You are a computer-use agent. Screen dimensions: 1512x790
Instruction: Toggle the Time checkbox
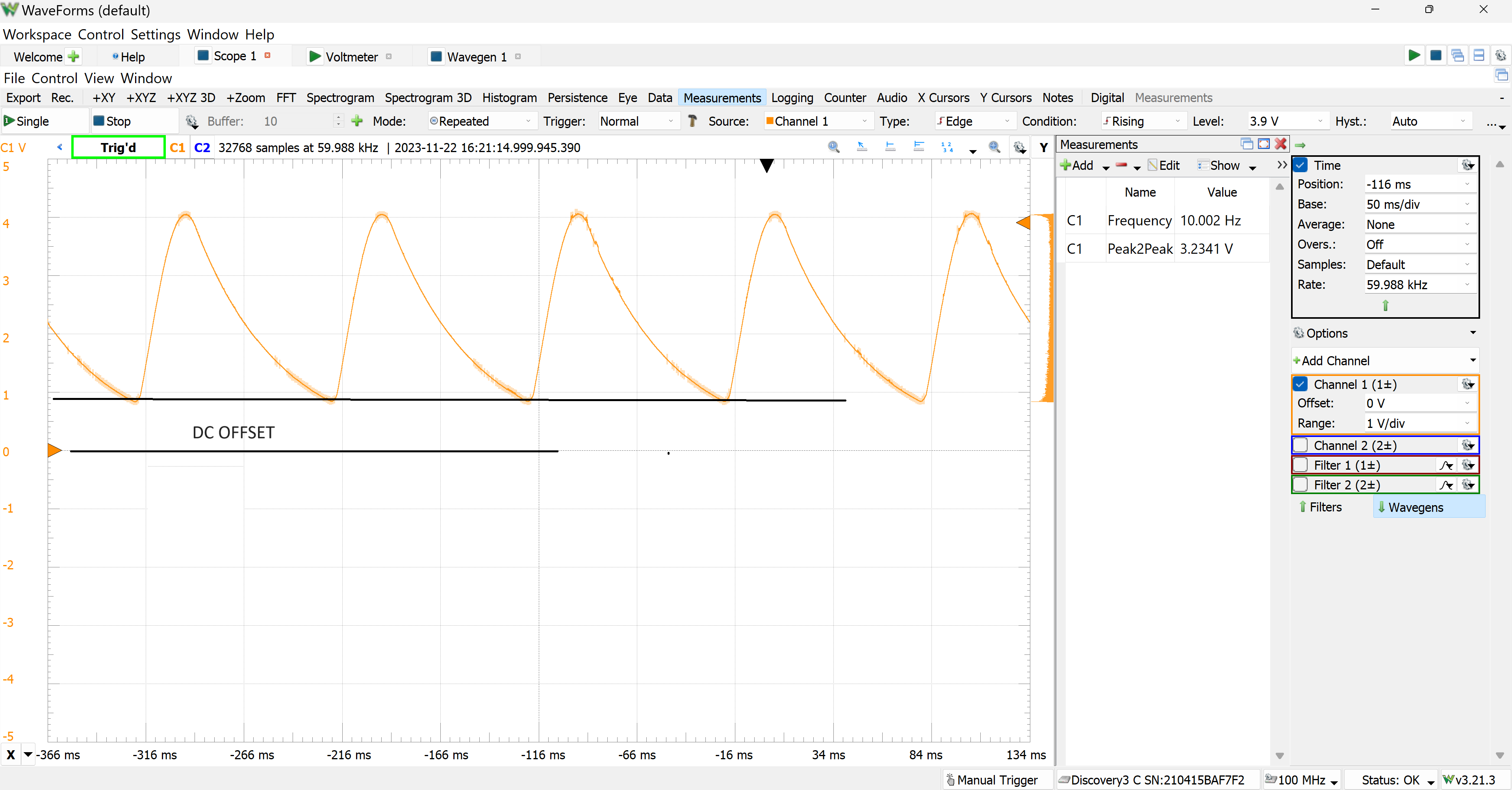tap(1301, 165)
